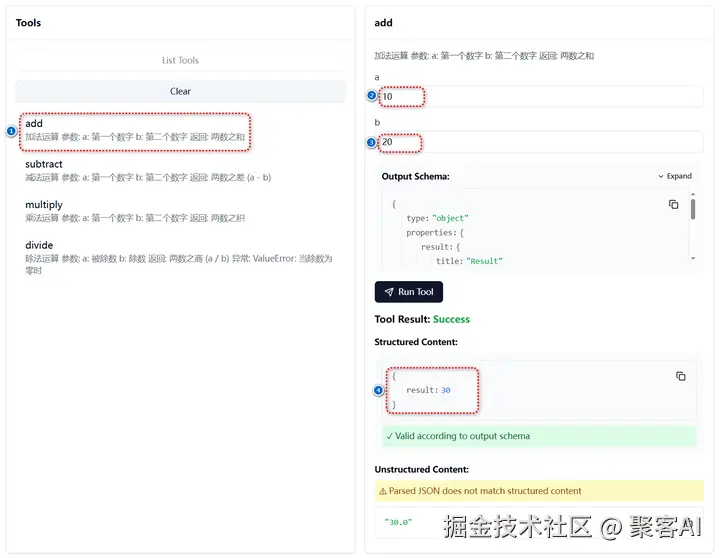Select the subtract tool
Viewport: 720px width, 558px height.
pos(148,170)
